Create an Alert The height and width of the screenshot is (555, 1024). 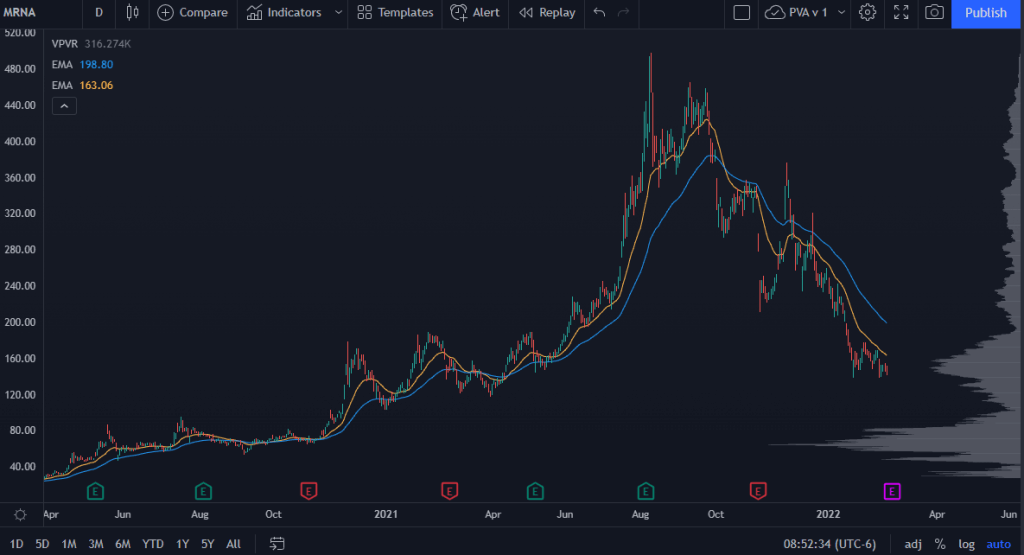pos(475,12)
